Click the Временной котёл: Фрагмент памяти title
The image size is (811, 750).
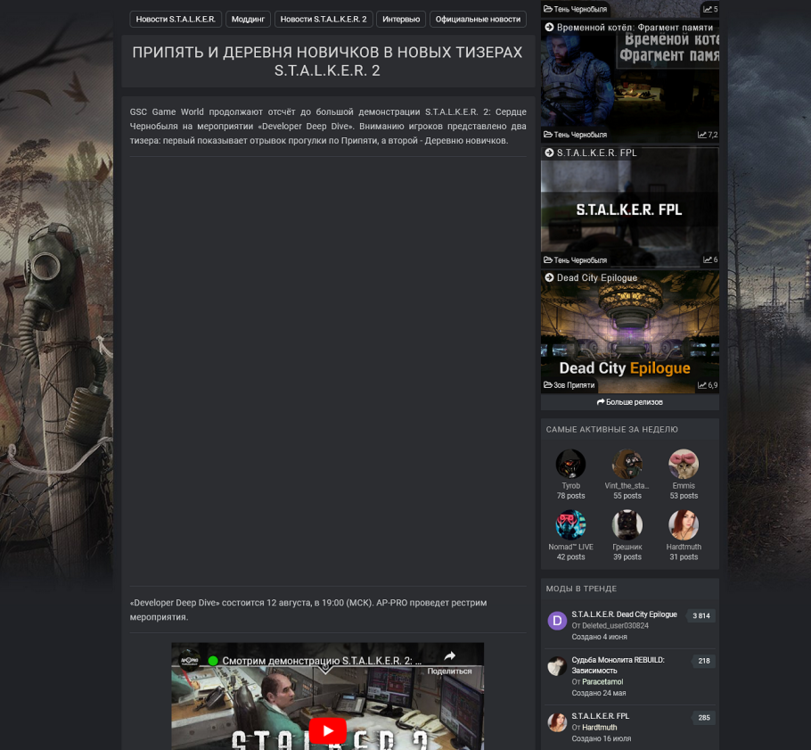(635, 27)
